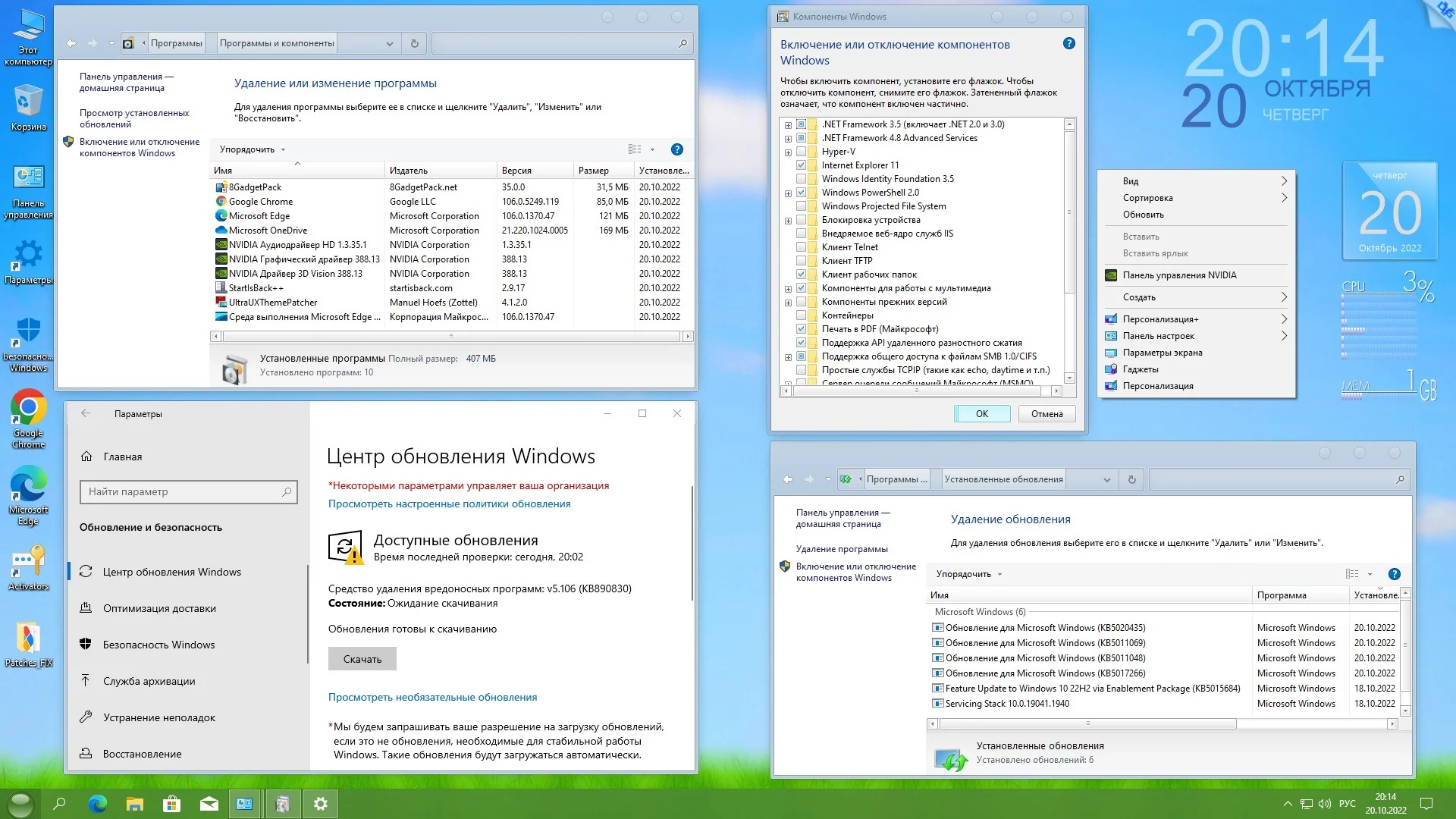Open the optional updates link
The height and width of the screenshot is (819, 1456).
click(x=432, y=697)
